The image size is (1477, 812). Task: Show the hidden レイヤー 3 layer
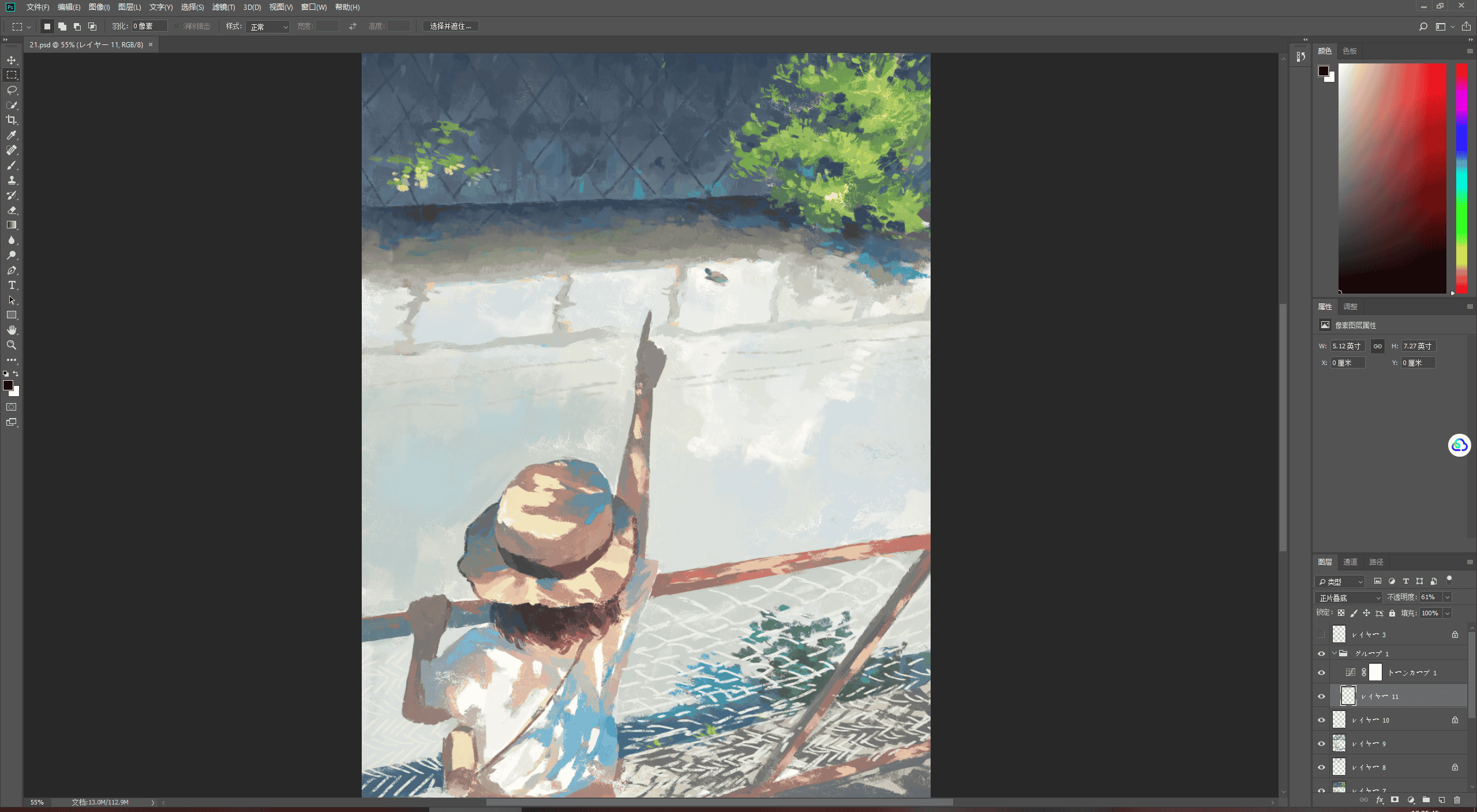pos(1321,634)
